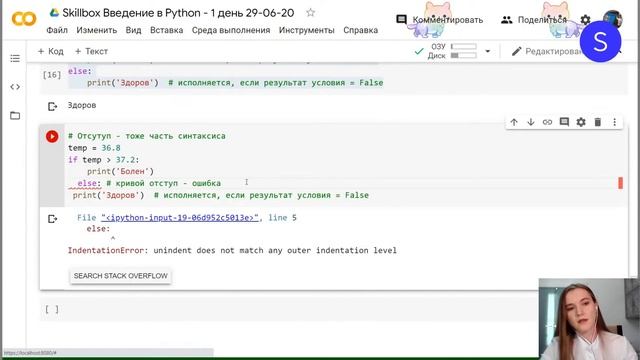Open the Файл menu
Image resolution: width=640 pixels, height=360 pixels.
pos(57,30)
